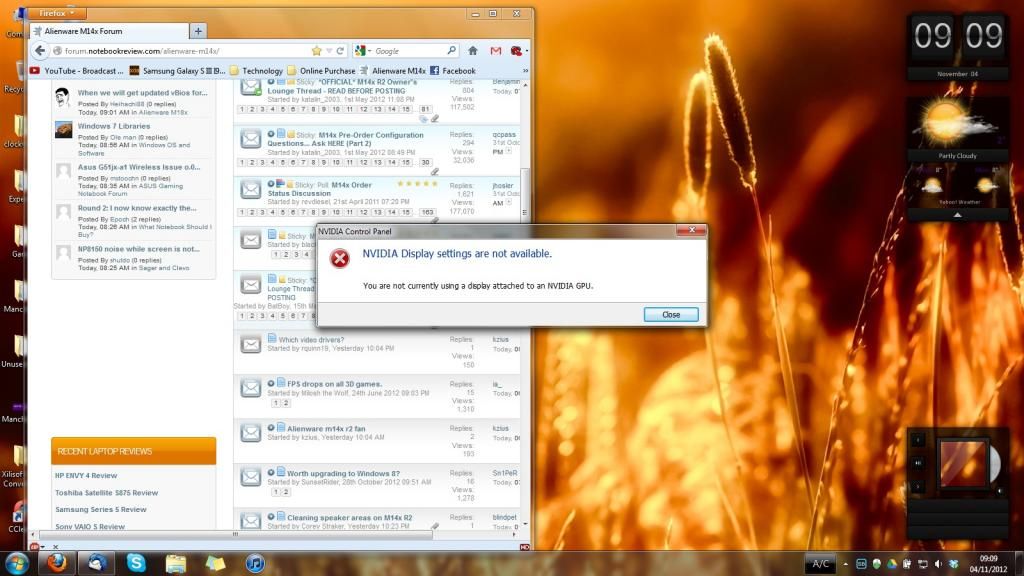Open Firefox home page icon
The image size is (1024, 576).
coord(473,50)
